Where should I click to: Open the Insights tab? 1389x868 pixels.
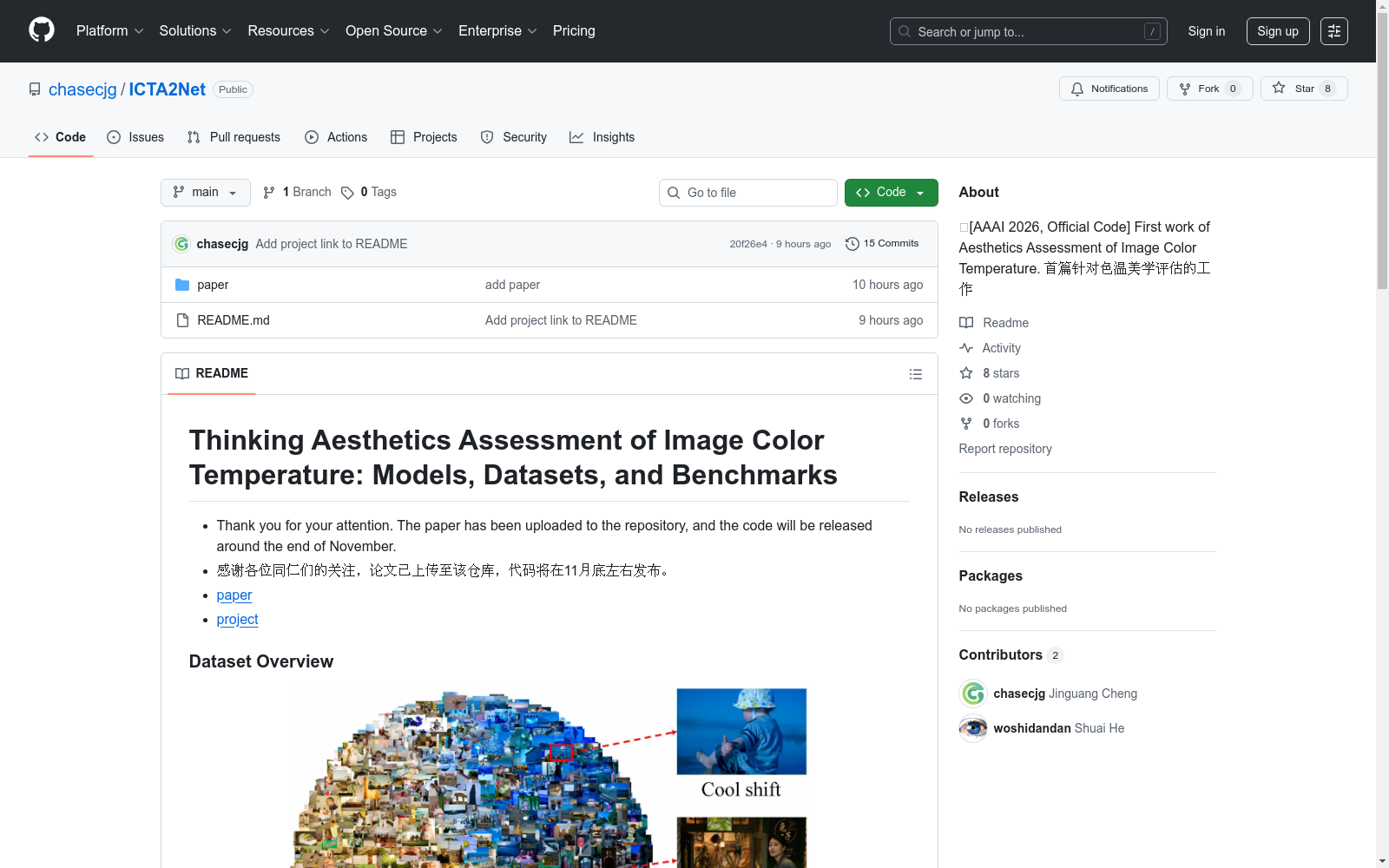click(x=602, y=137)
